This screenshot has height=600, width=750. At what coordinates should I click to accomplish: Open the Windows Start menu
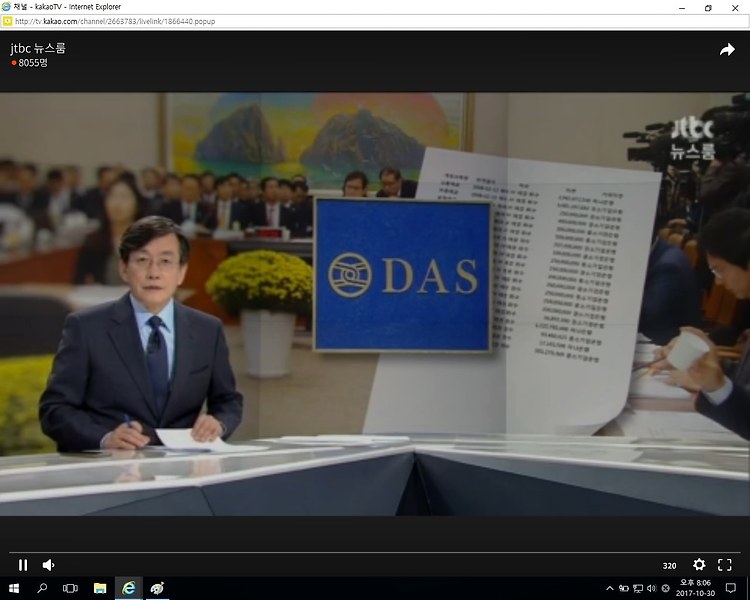13,589
